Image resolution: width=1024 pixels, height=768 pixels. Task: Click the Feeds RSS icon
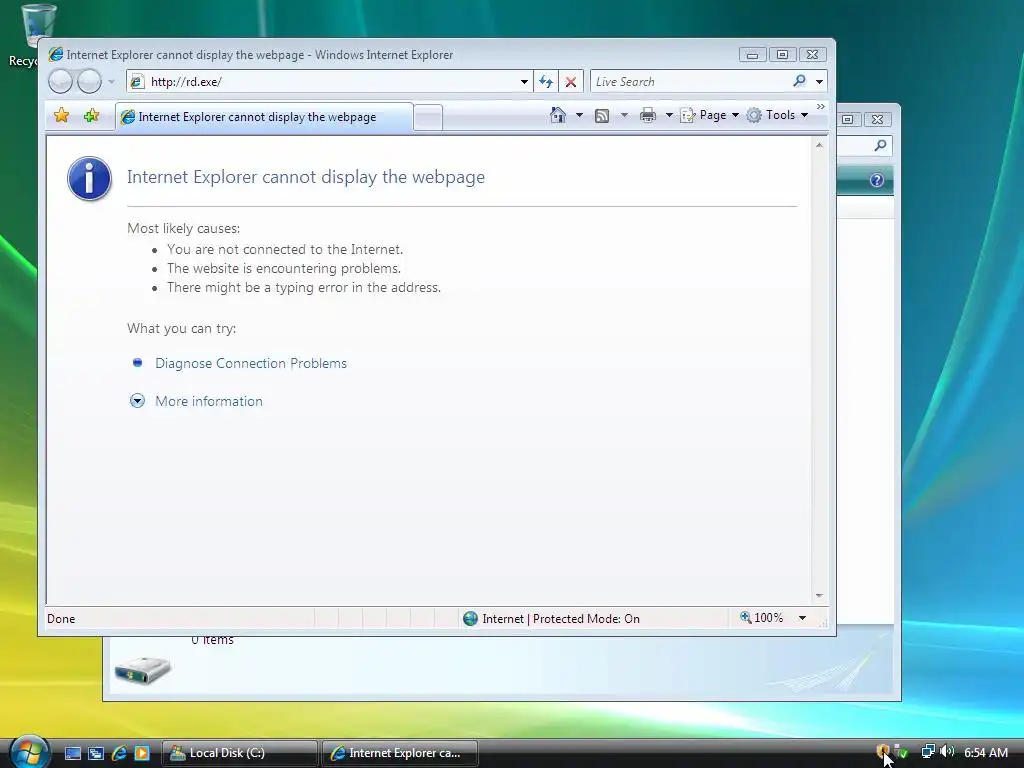pyautogui.click(x=602, y=116)
